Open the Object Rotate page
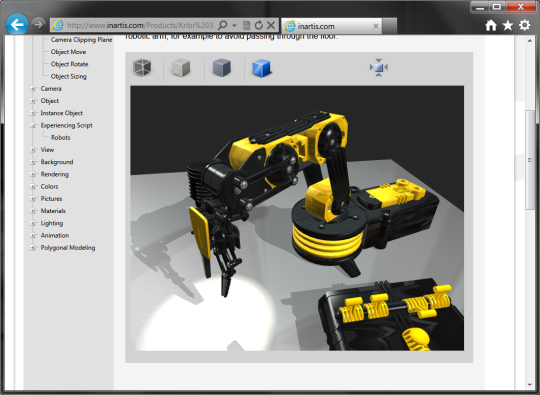The image size is (540, 395). tap(69, 64)
